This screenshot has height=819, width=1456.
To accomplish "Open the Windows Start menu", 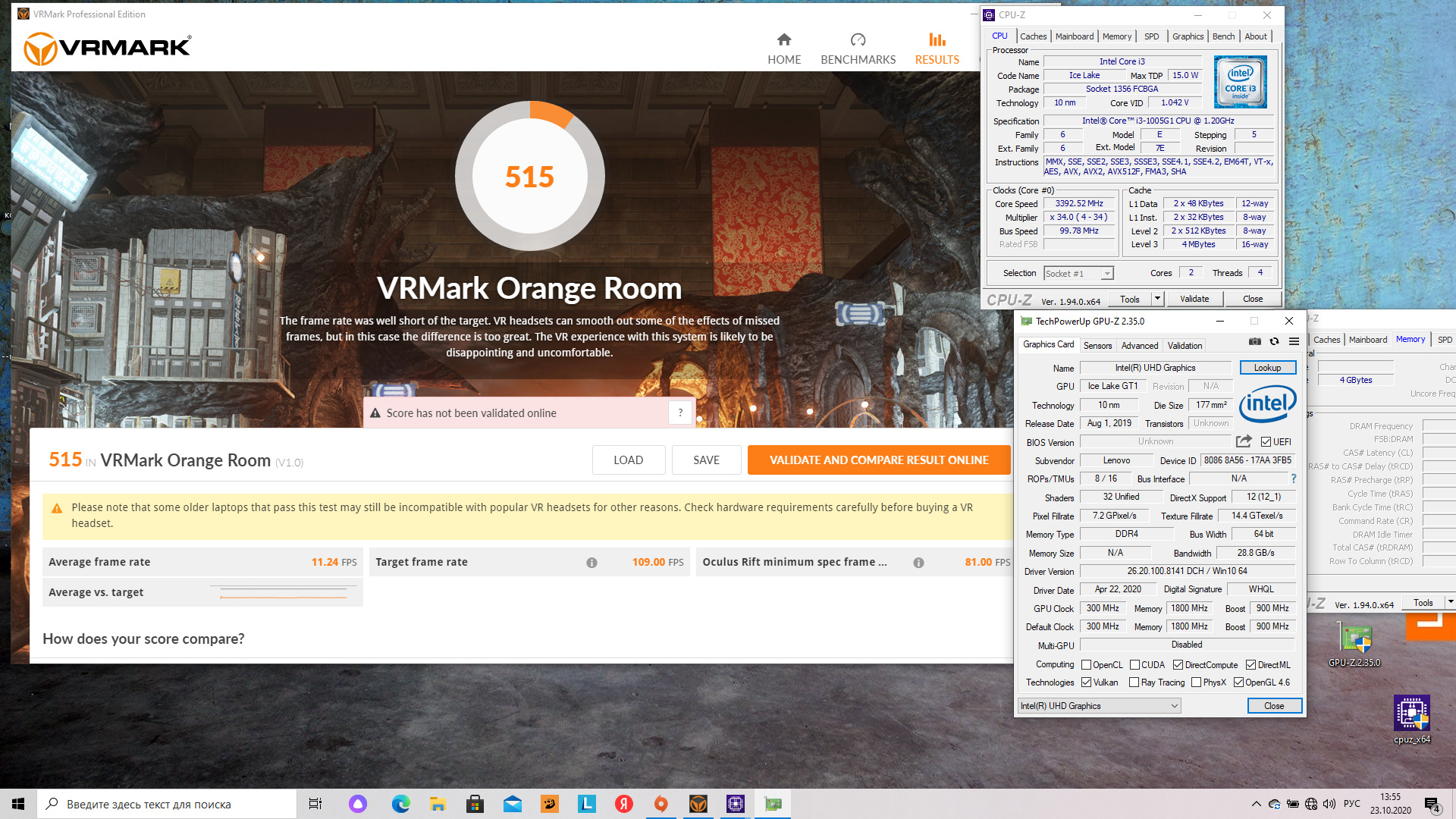I will (18, 804).
